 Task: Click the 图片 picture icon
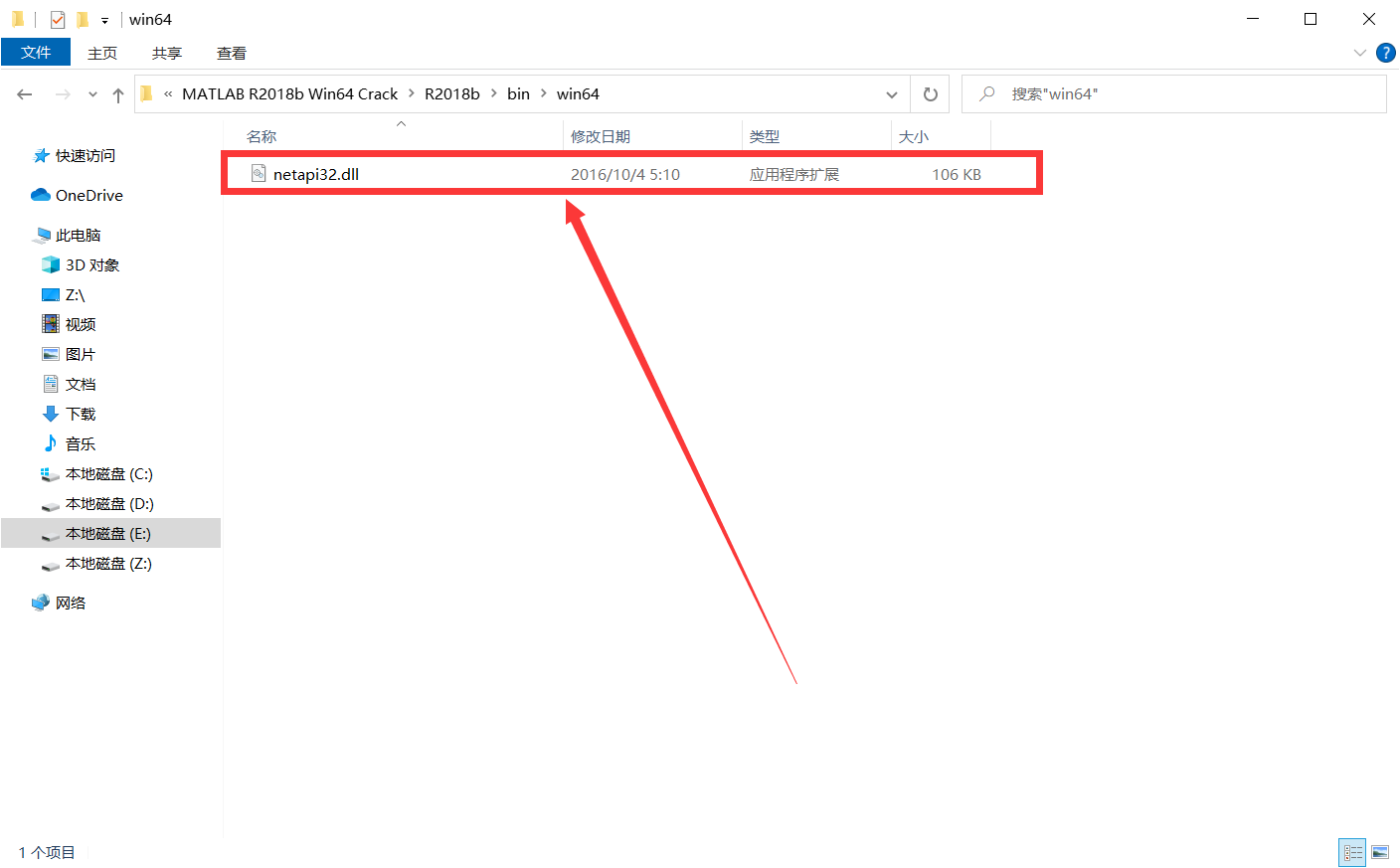pyautogui.click(x=51, y=354)
